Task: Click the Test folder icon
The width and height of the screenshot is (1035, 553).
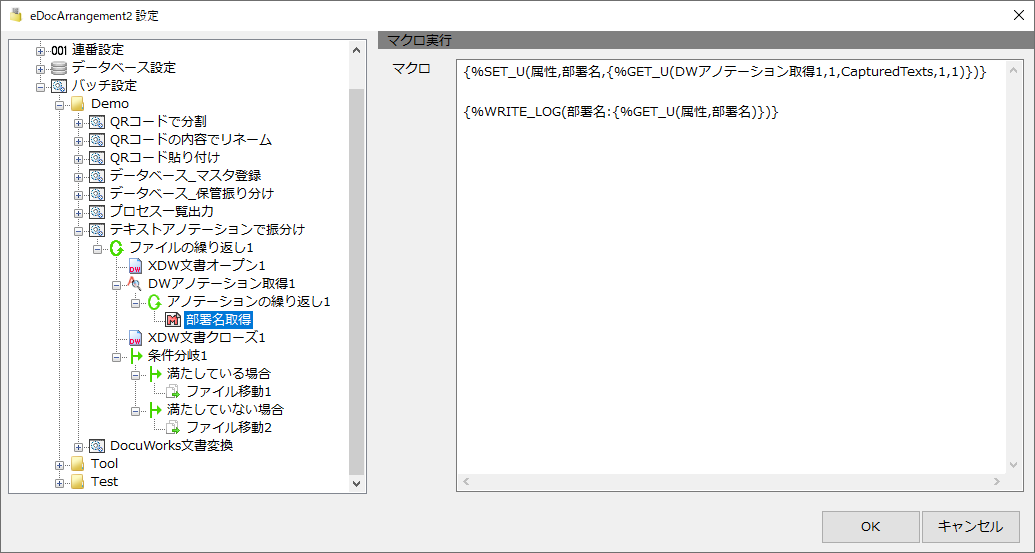Action: [78, 482]
